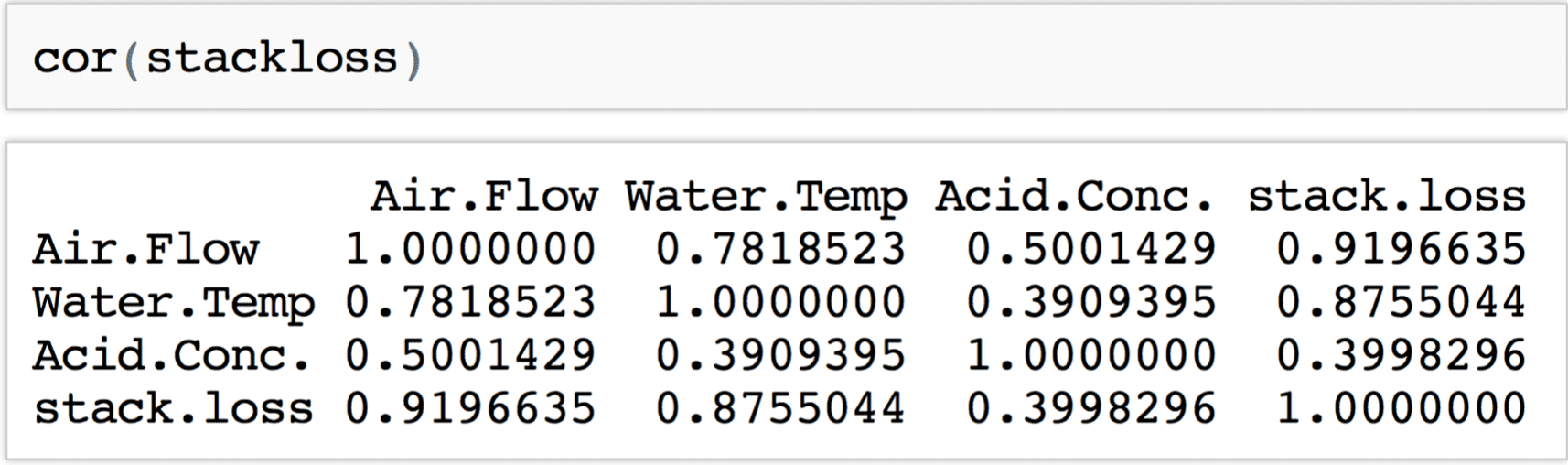Click the Water.Temp row label

tap(174, 304)
